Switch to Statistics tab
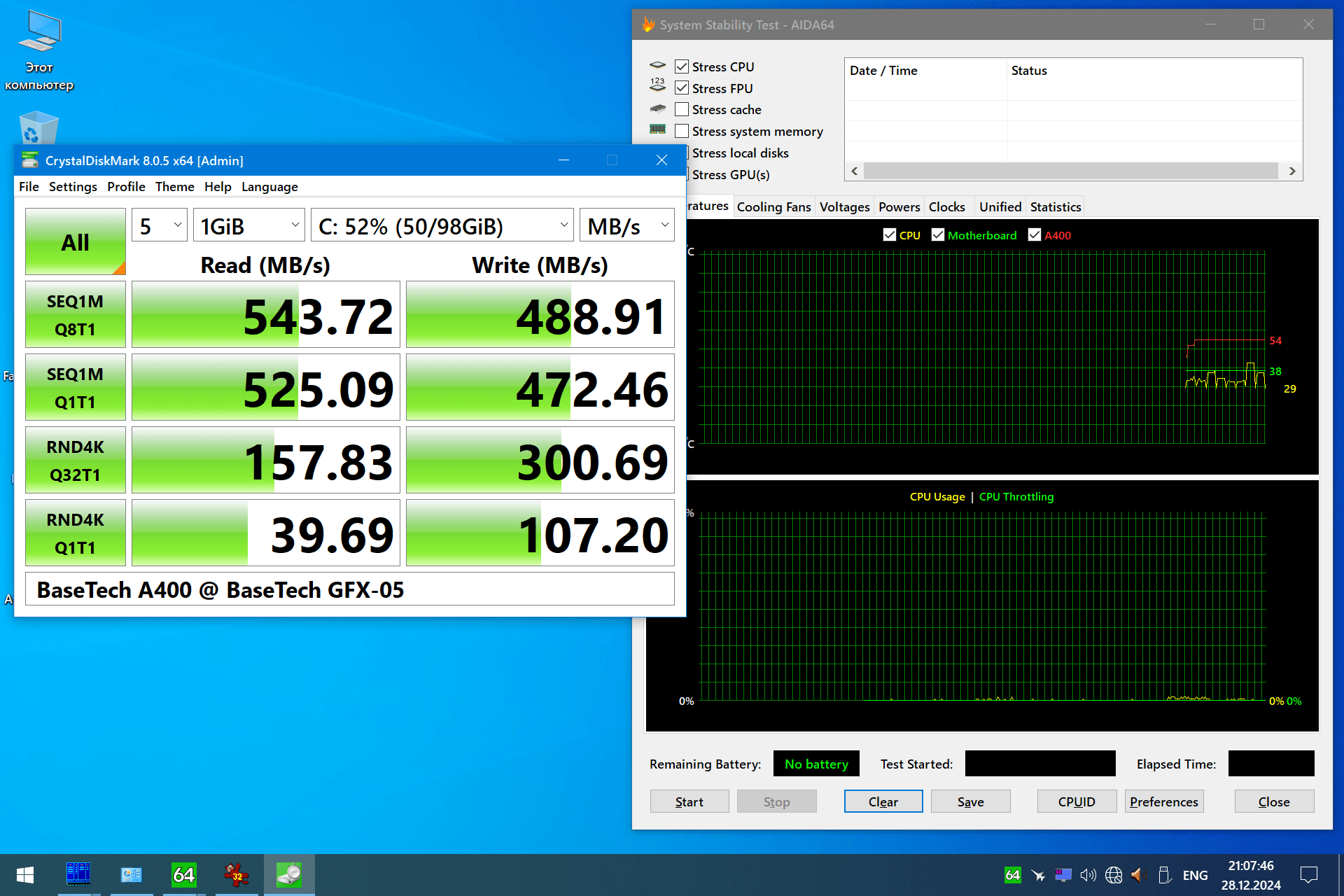Viewport: 1344px width, 896px height. pos(1056,207)
